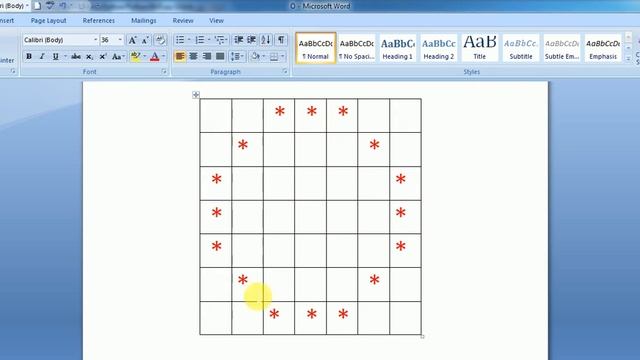Apply center alignment

pos(193,56)
